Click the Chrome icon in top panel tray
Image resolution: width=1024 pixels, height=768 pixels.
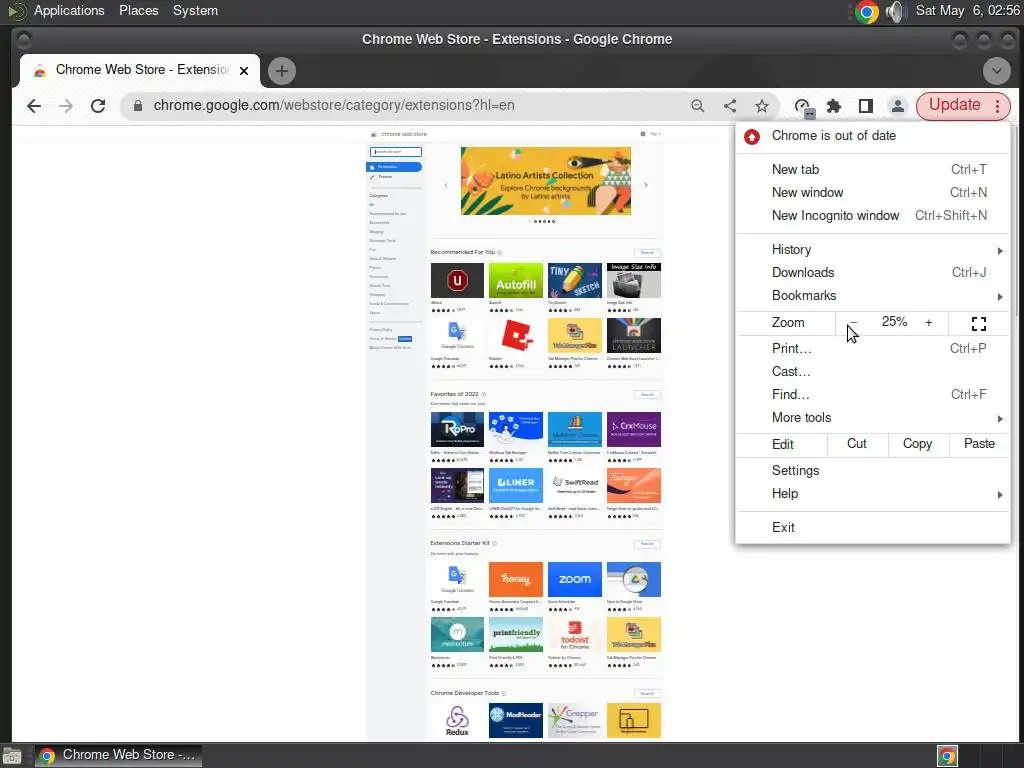867,11
